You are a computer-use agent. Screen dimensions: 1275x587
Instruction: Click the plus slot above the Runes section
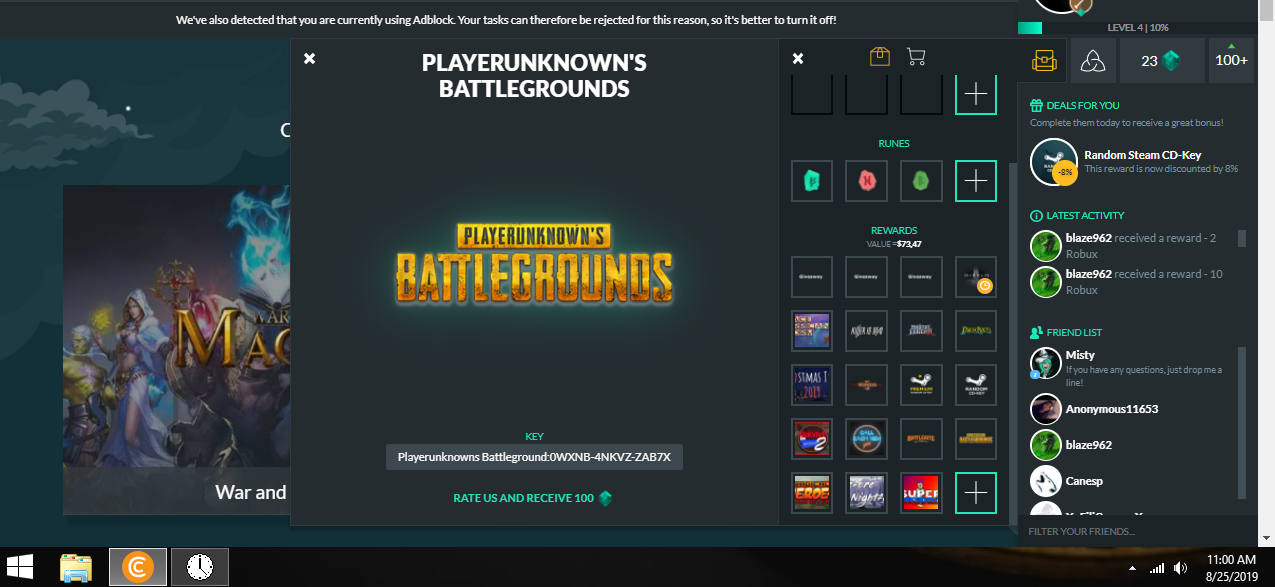tap(976, 94)
